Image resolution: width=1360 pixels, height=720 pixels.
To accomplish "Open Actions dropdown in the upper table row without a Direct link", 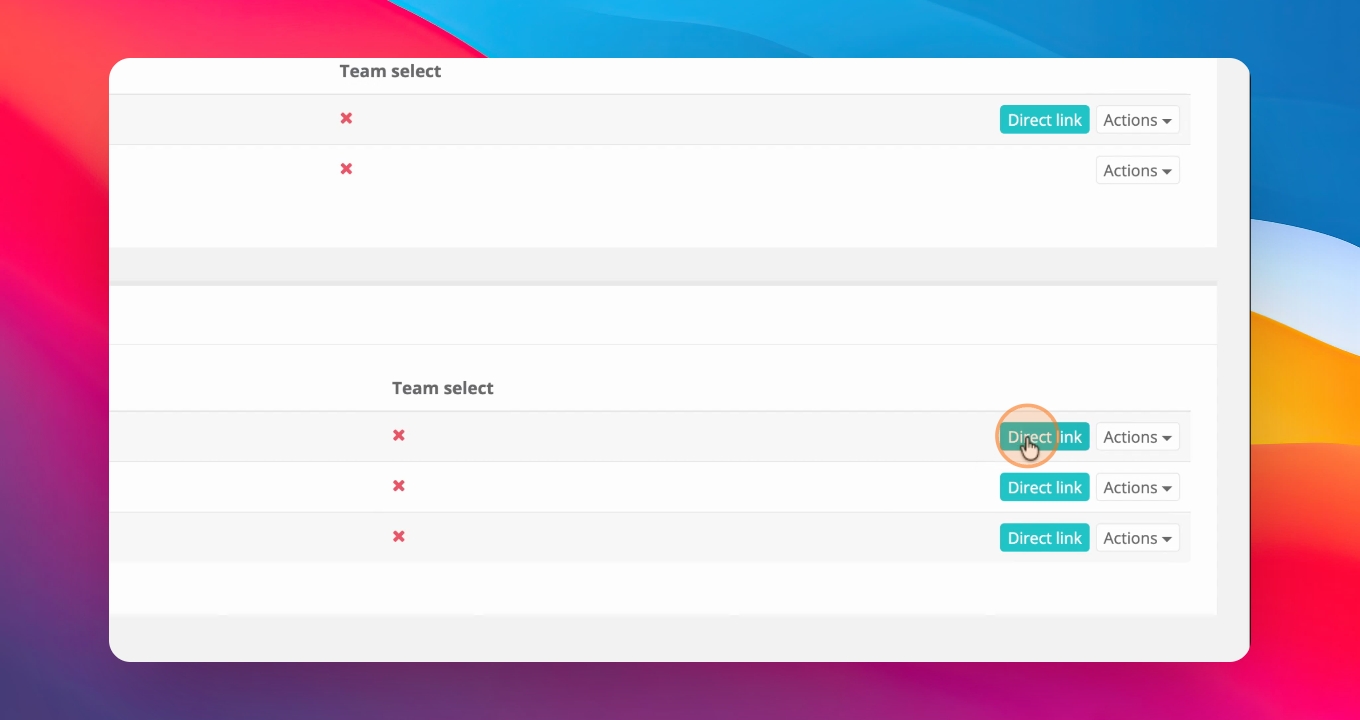I will pyautogui.click(x=1138, y=171).
